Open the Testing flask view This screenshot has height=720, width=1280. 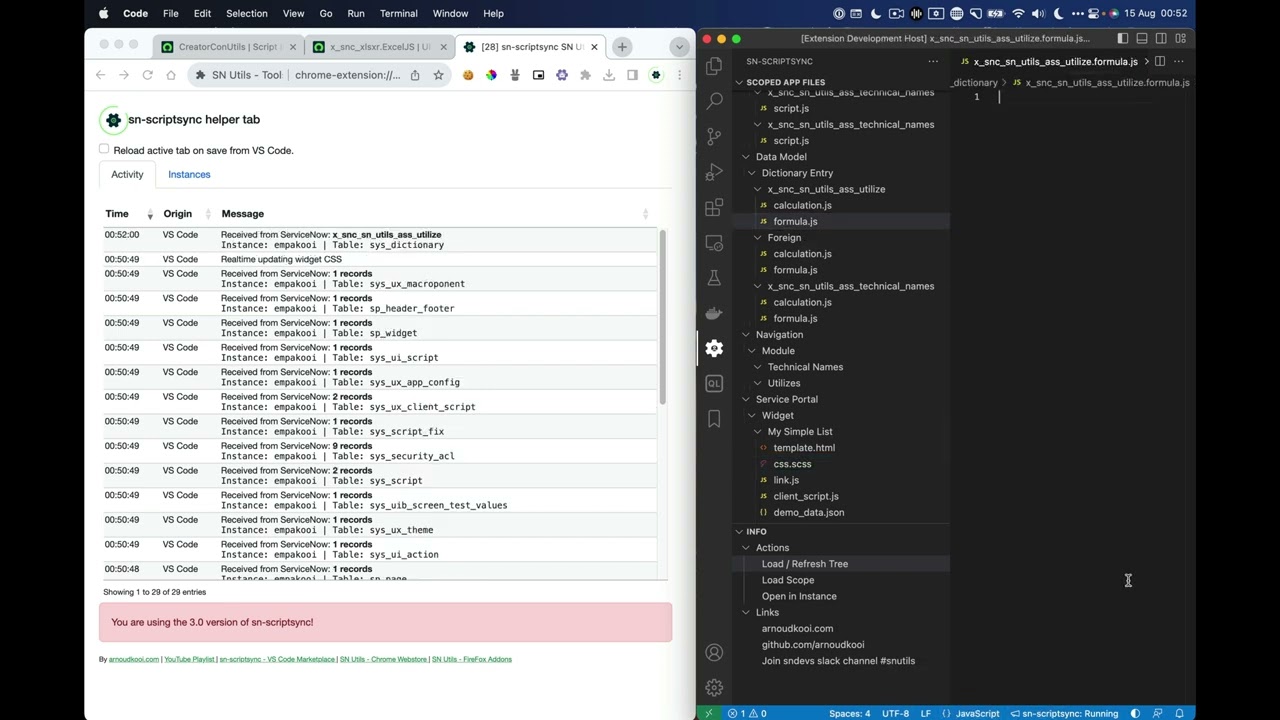click(x=714, y=278)
